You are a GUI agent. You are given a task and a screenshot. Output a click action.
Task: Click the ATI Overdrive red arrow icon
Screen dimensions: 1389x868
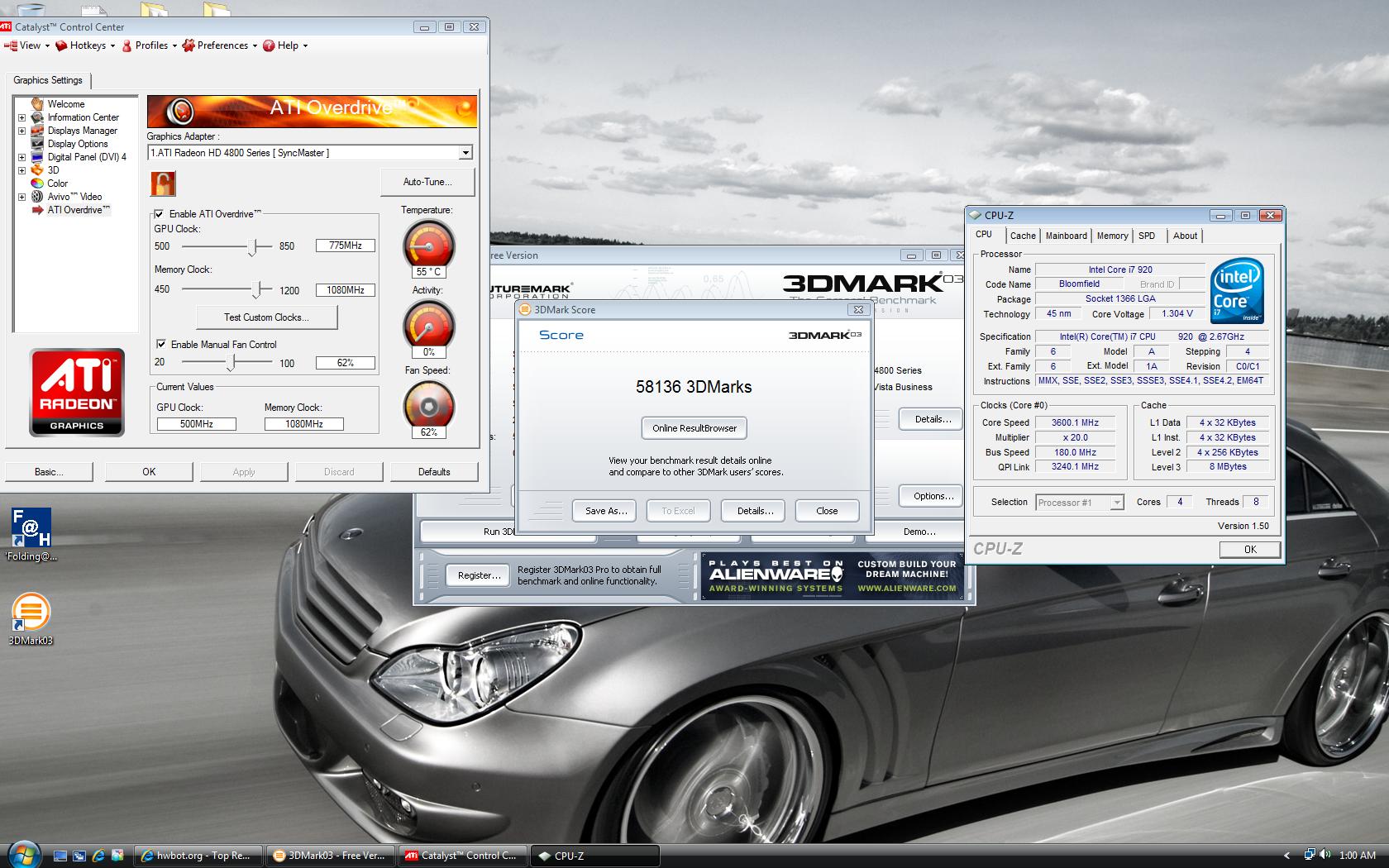pos(37,210)
